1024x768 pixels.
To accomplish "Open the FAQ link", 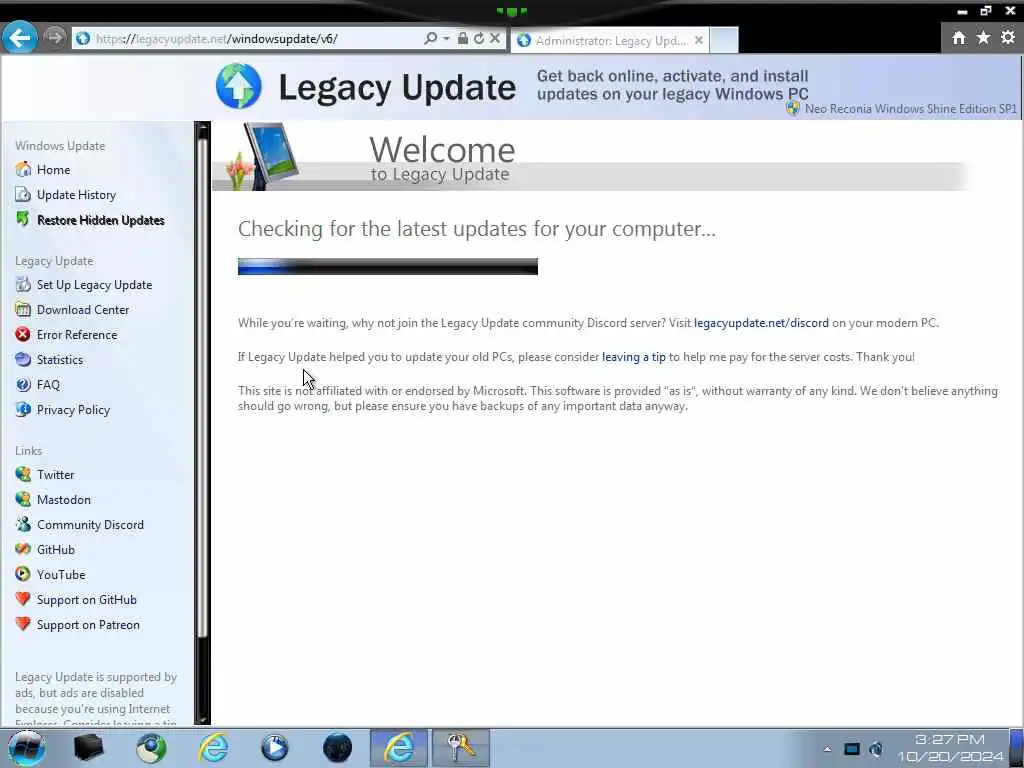I will pos(48,385).
